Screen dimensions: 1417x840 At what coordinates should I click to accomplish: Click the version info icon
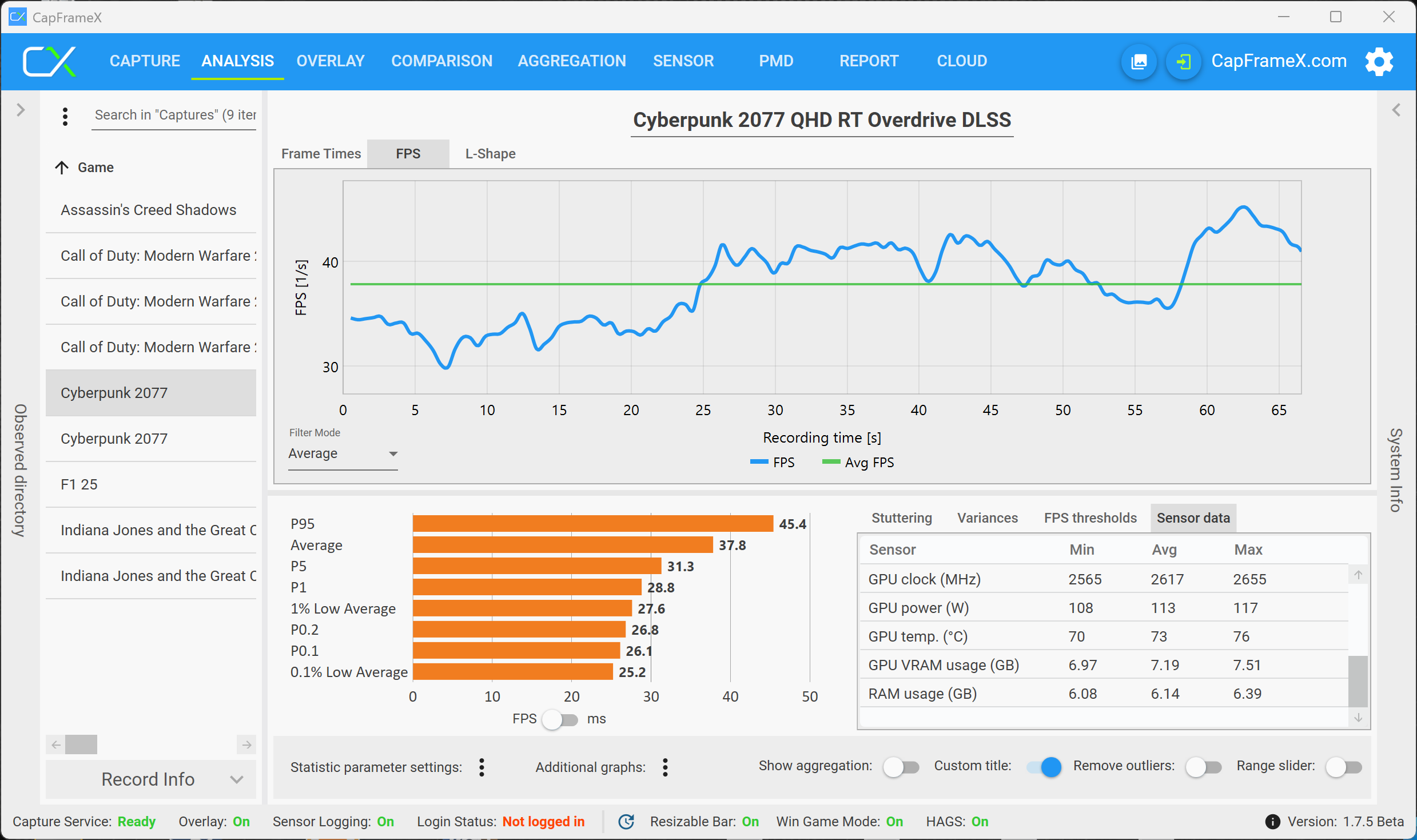1272,822
